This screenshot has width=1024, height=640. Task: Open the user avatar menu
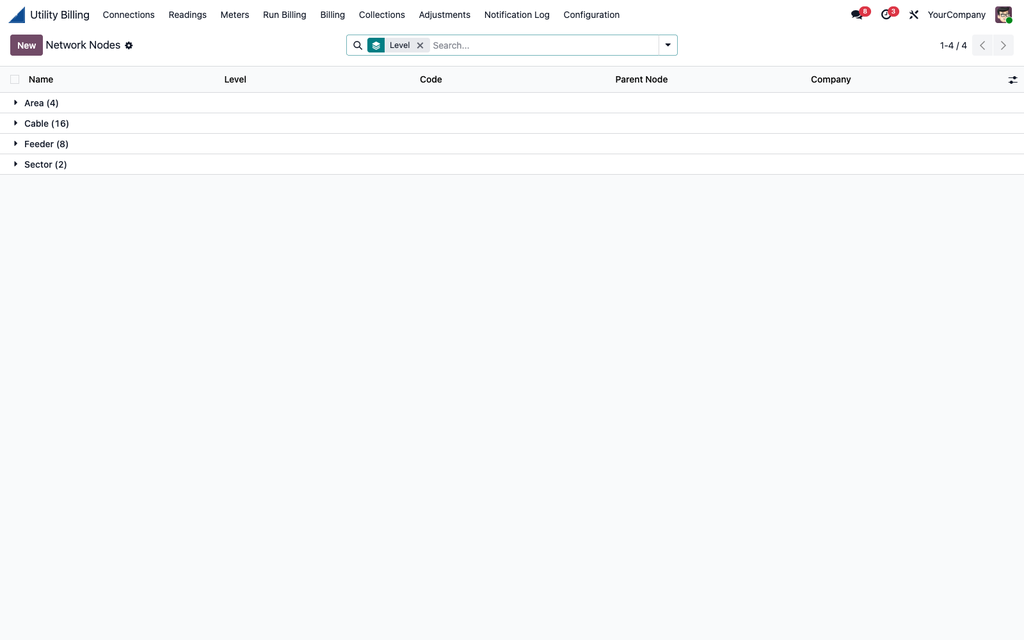(1003, 14)
